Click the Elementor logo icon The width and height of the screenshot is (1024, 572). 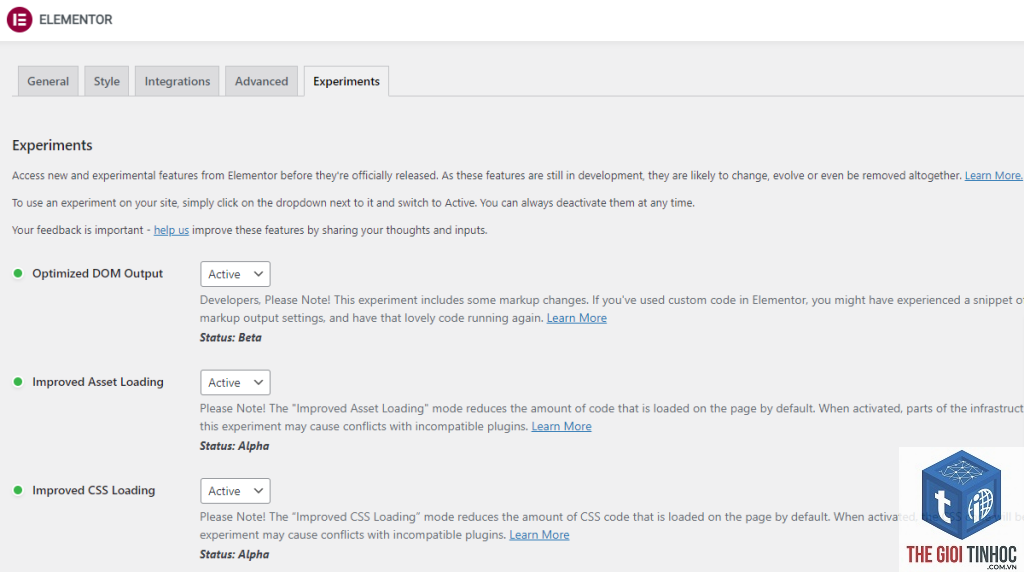[20, 20]
